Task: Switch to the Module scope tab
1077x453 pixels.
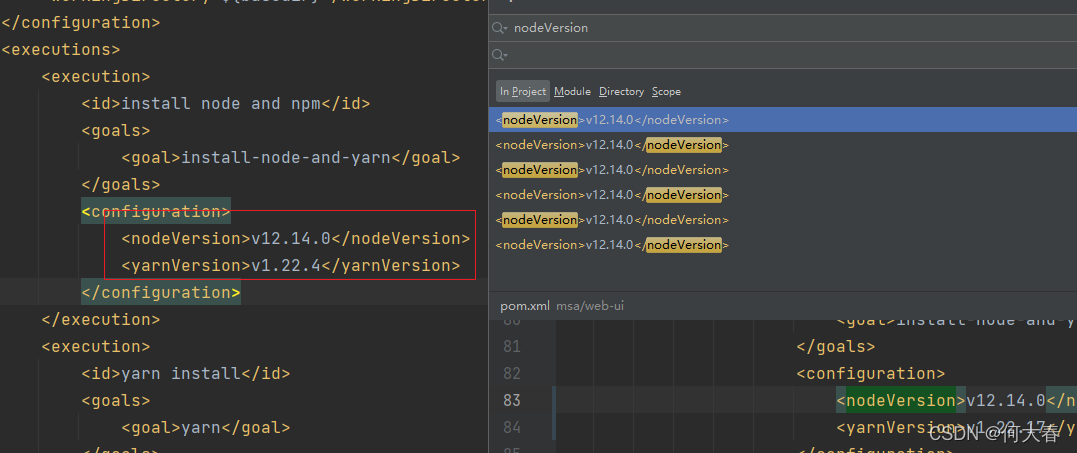Action: pos(572,91)
